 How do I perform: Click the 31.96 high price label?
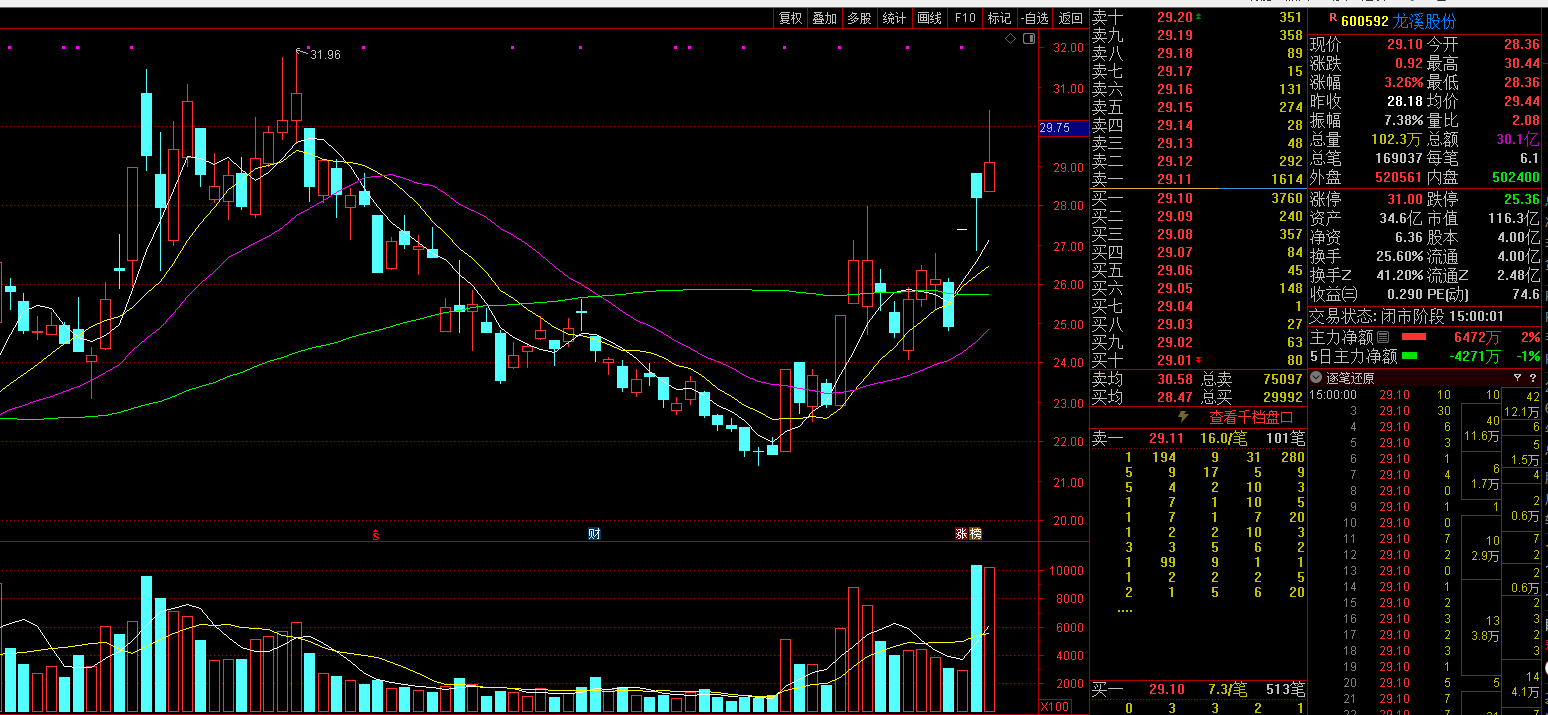coord(325,55)
